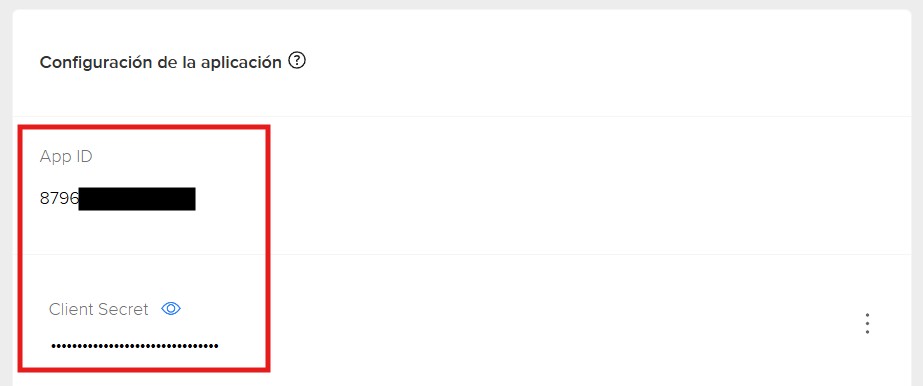Click the App ID value starting 8796

point(118,199)
